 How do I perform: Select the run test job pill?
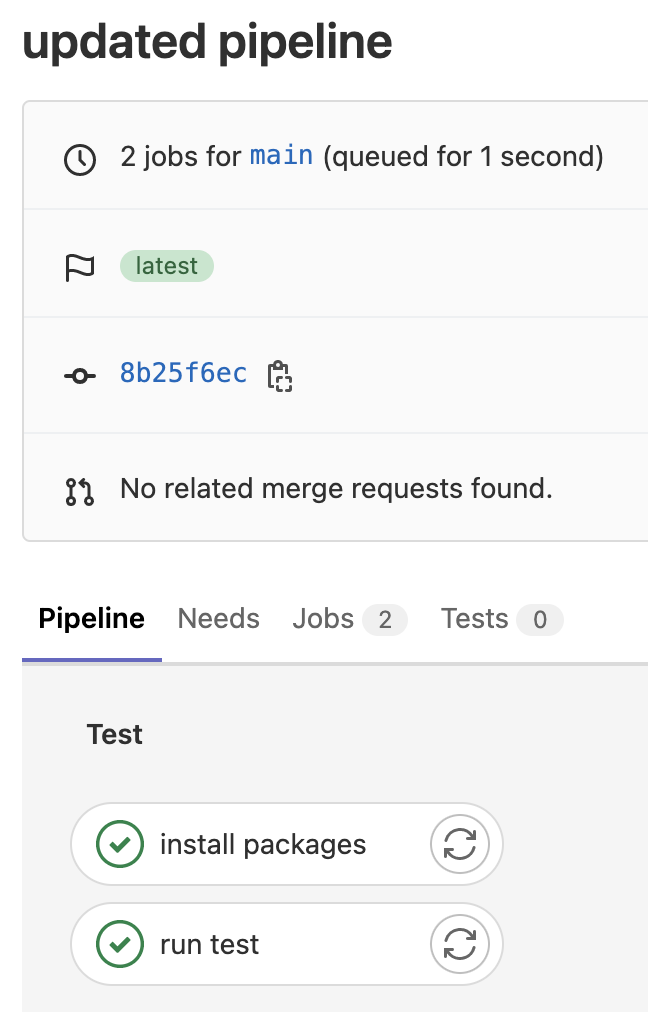(x=230, y=943)
